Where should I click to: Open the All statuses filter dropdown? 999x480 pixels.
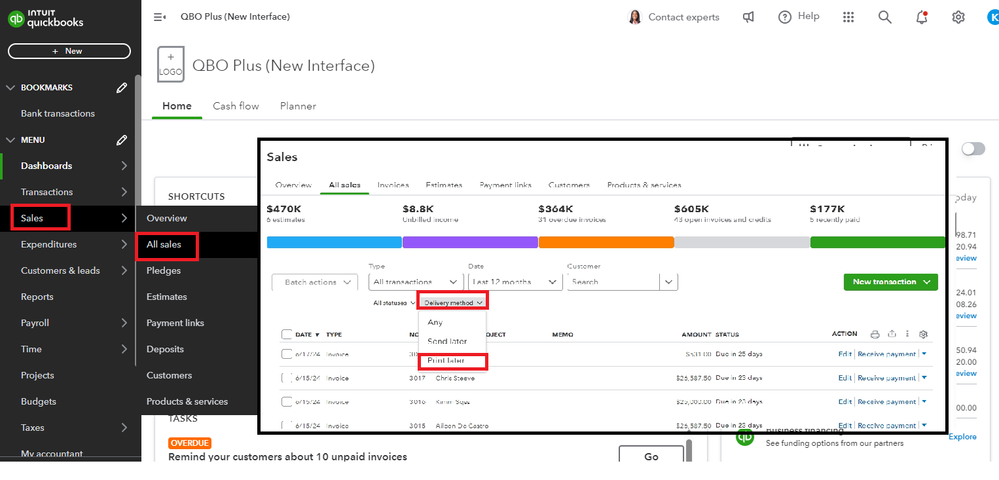click(394, 303)
